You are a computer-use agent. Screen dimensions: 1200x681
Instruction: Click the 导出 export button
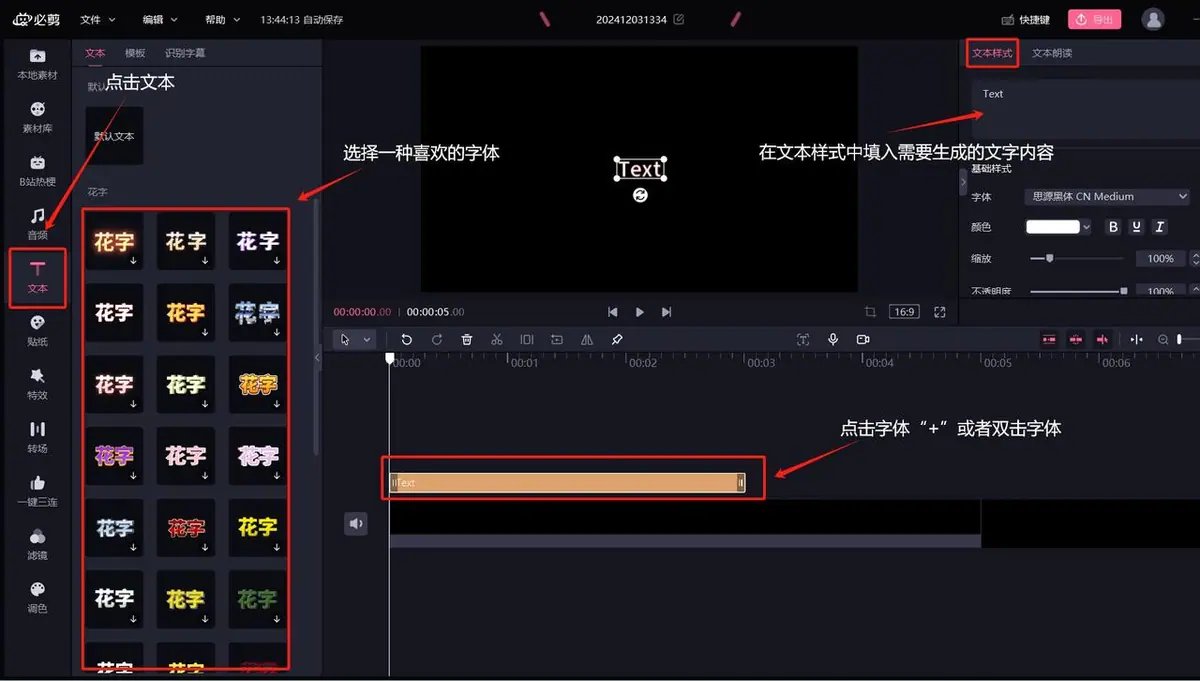[x=1094, y=19]
